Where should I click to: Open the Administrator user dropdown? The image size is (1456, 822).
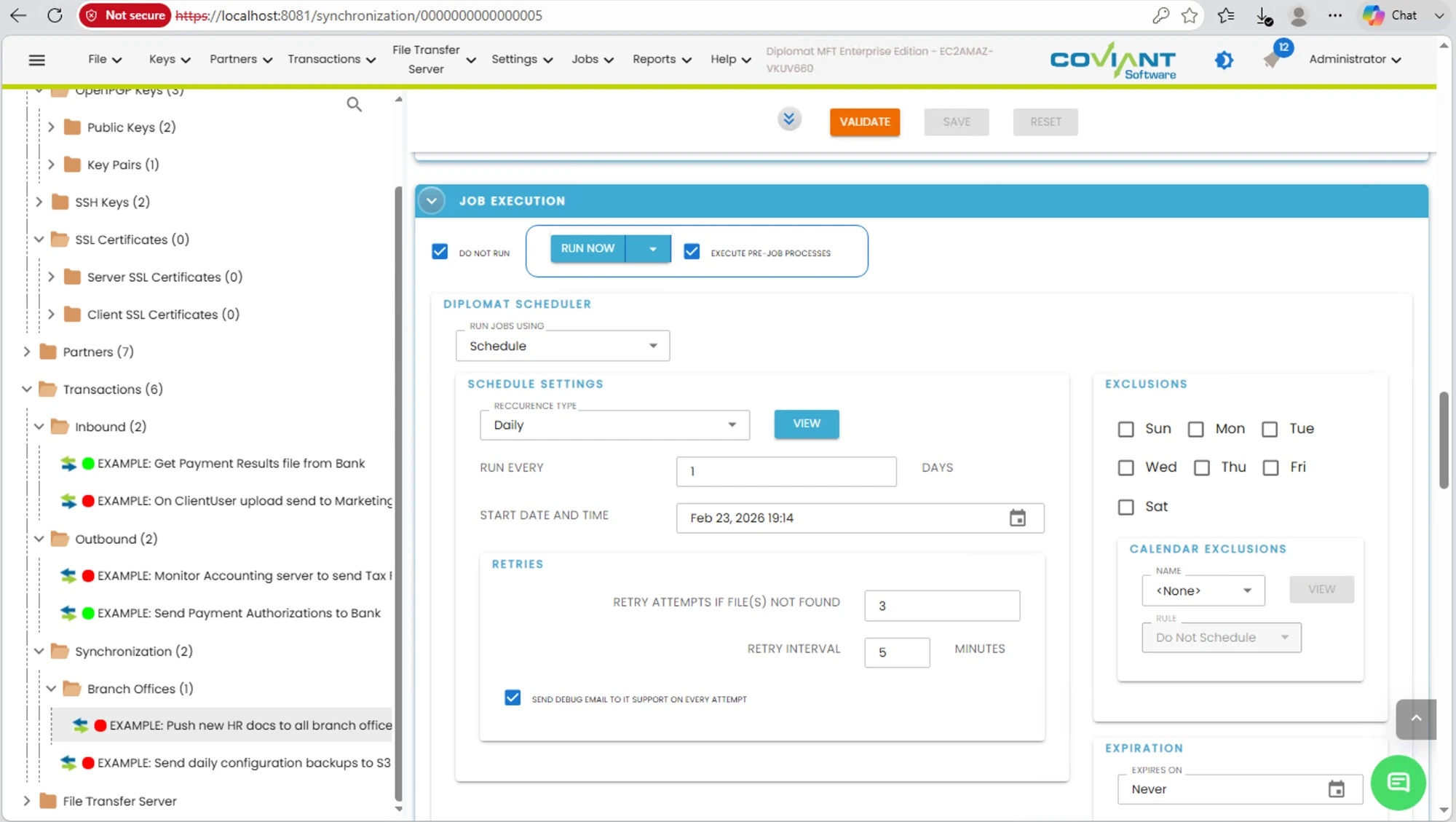click(x=1355, y=60)
